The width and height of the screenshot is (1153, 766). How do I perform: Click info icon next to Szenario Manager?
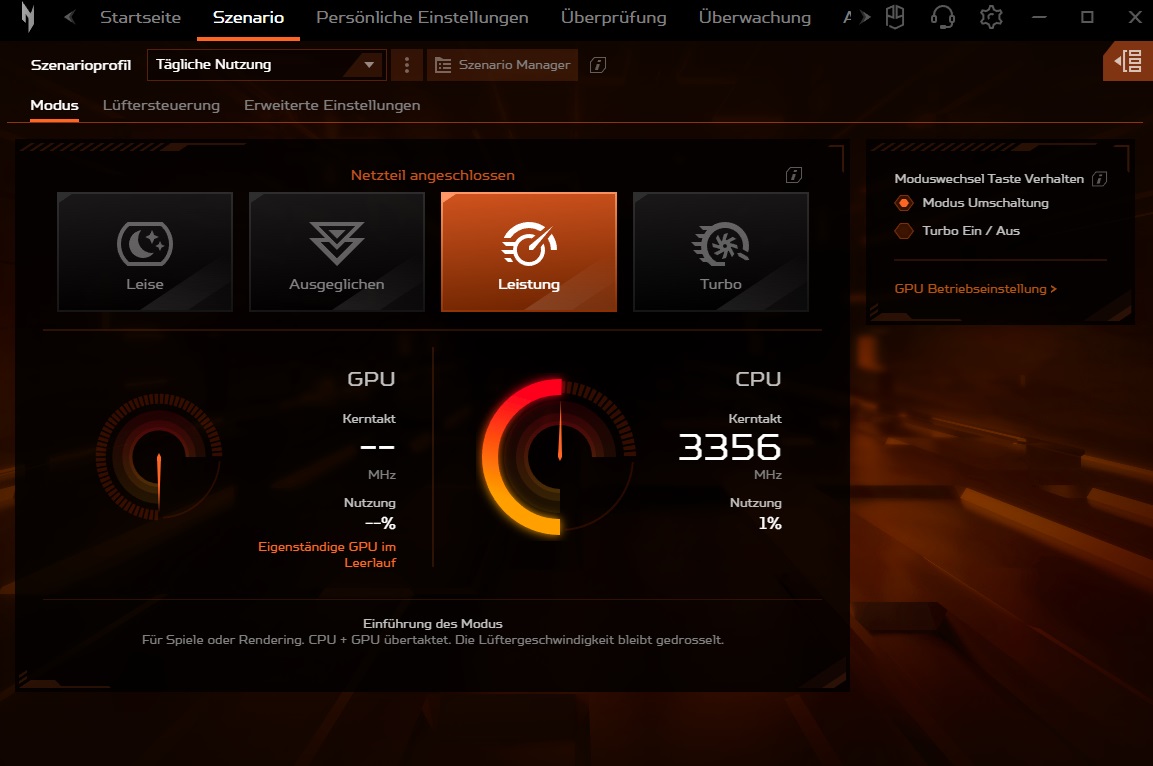tap(598, 65)
